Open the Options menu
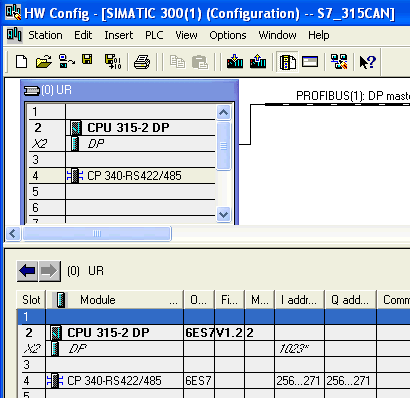This screenshot has height=398, width=410. tap(228, 35)
